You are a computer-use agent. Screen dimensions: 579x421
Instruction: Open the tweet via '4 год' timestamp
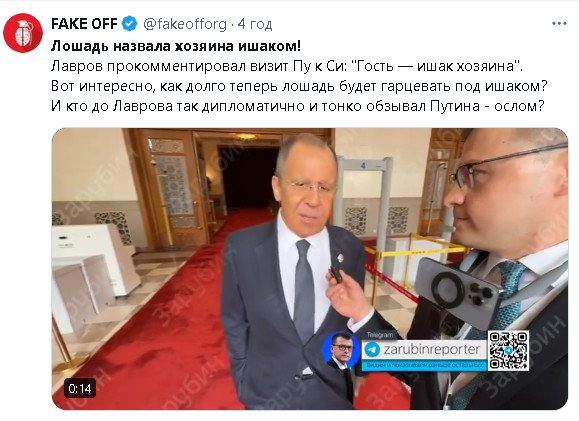[255, 24]
